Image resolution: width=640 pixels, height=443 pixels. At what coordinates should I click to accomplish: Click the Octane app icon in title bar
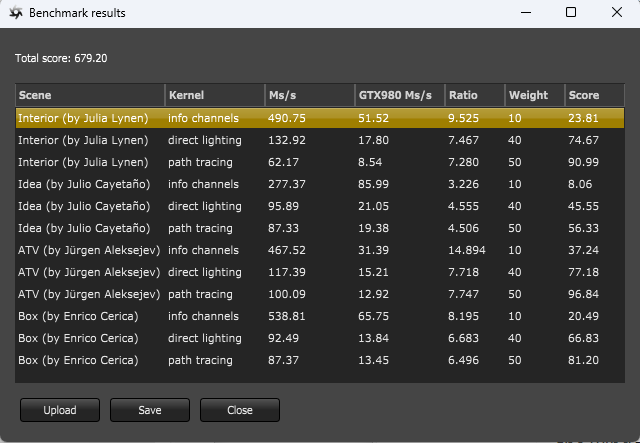(15, 13)
